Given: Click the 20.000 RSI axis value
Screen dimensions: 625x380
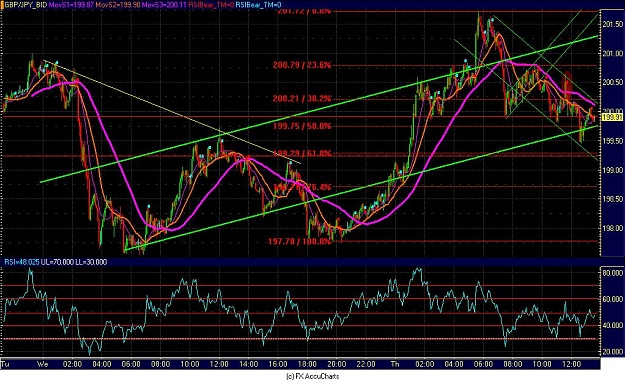Looking at the screenshot, I should point(612,352).
